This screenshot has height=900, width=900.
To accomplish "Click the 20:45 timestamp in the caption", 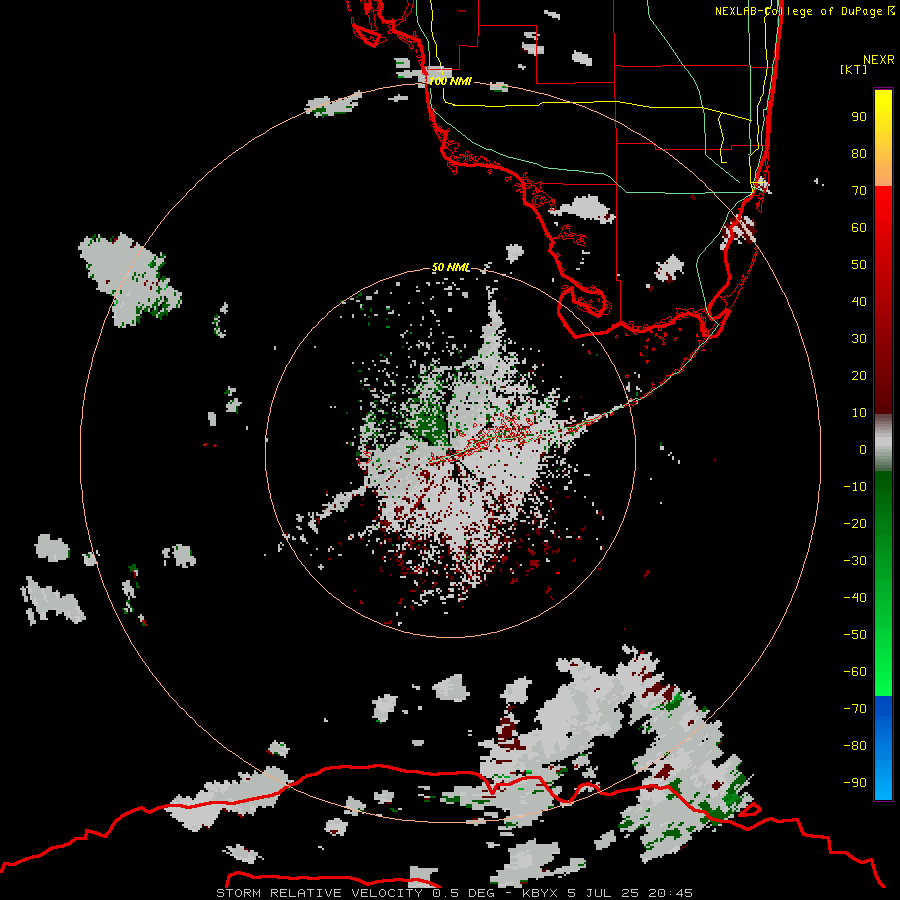I will (670, 893).
